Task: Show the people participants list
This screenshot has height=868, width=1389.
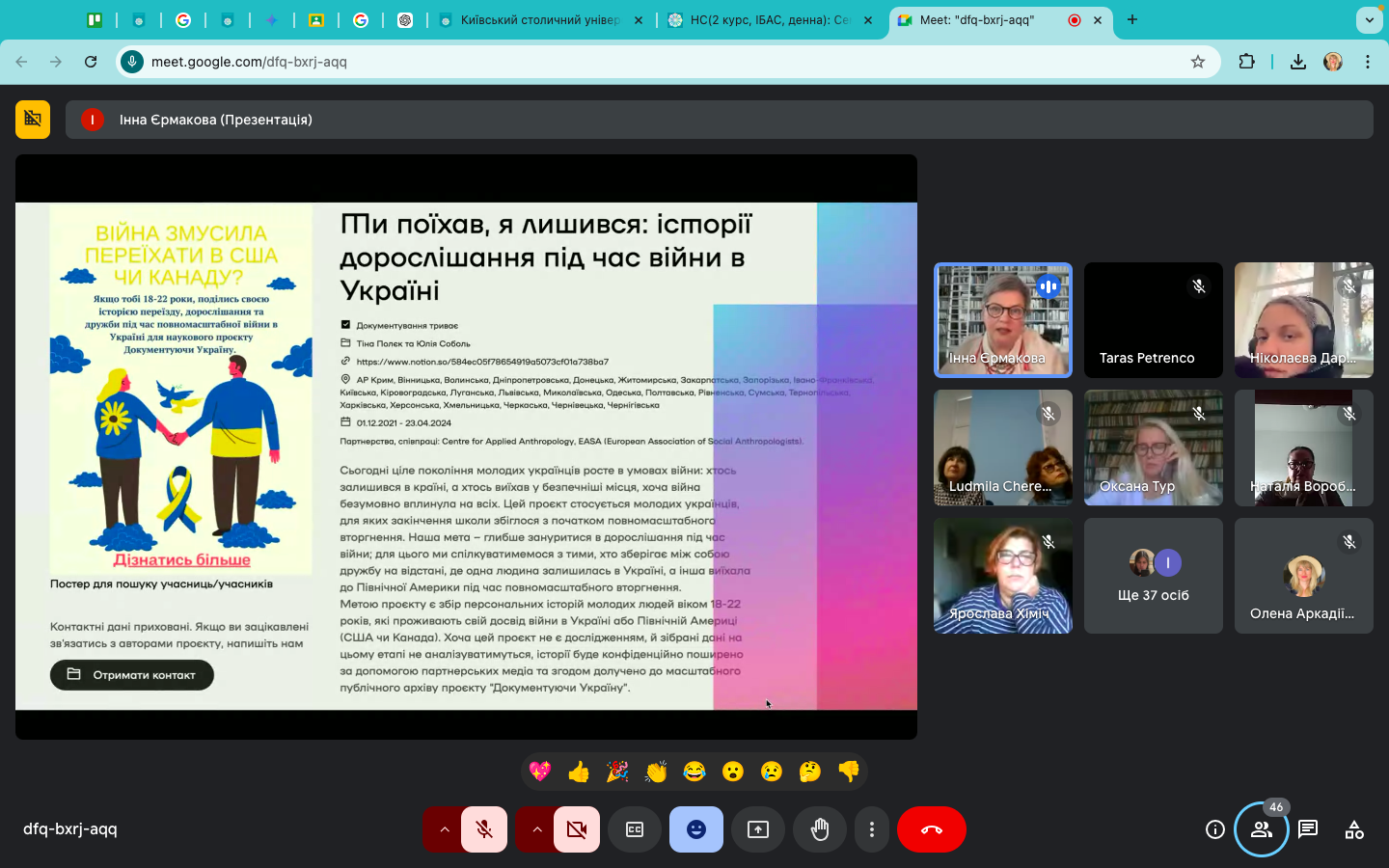Action: point(1262,829)
